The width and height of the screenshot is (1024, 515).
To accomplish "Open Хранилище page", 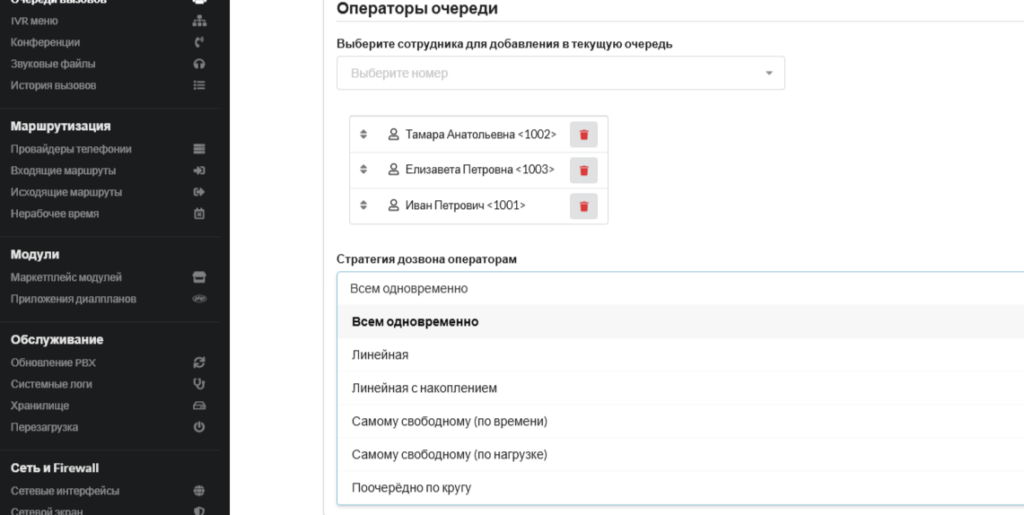I will pyautogui.click(x=40, y=406).
